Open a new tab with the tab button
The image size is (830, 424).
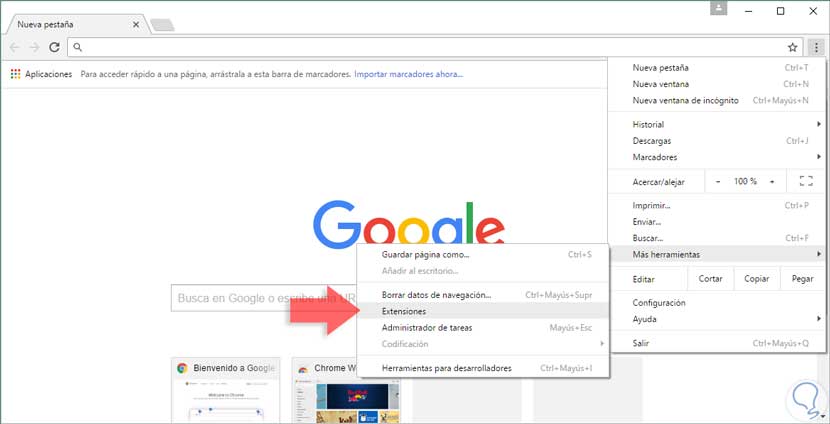click(162, 25)
